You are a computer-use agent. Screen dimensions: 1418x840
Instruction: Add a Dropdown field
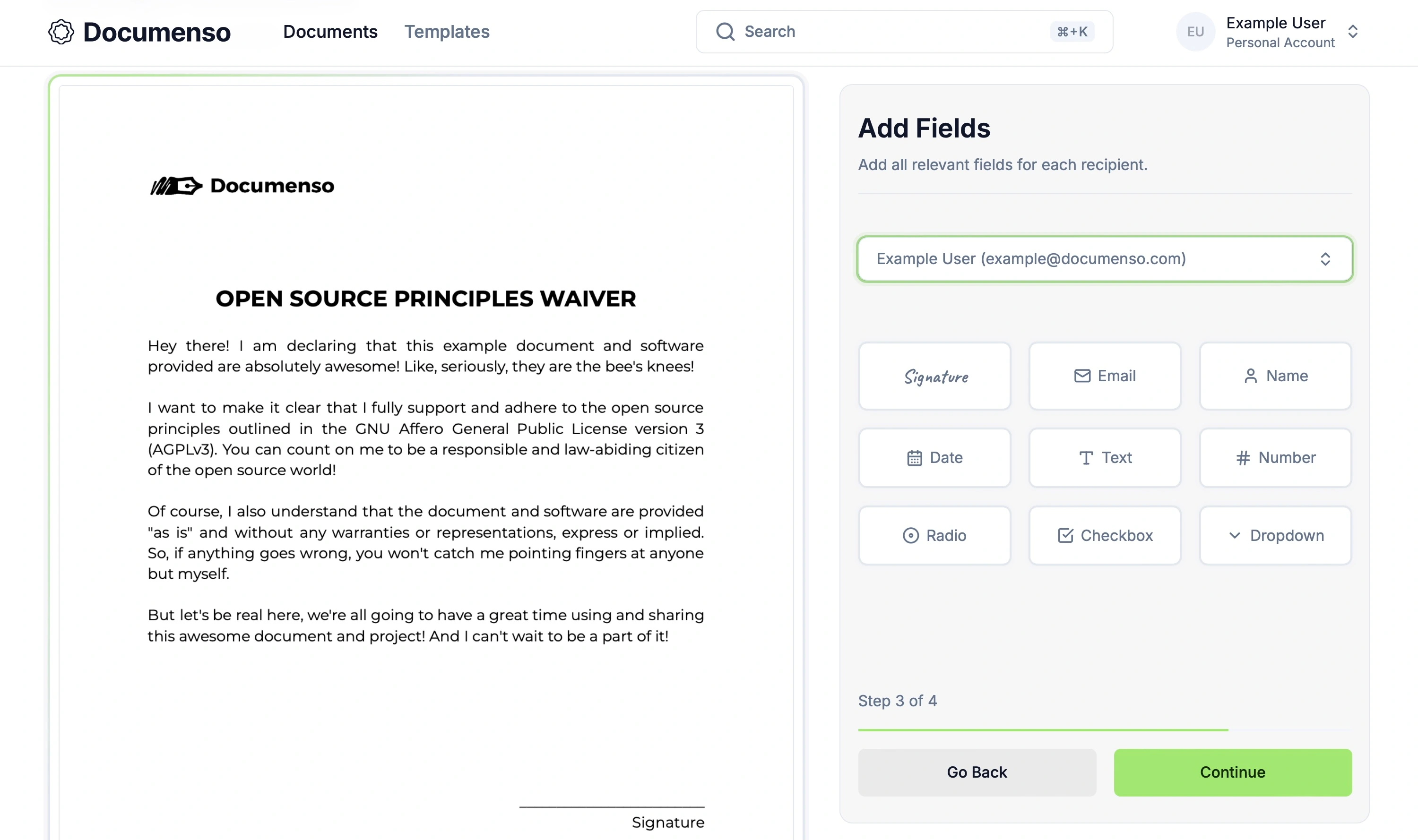(1275, 535)
